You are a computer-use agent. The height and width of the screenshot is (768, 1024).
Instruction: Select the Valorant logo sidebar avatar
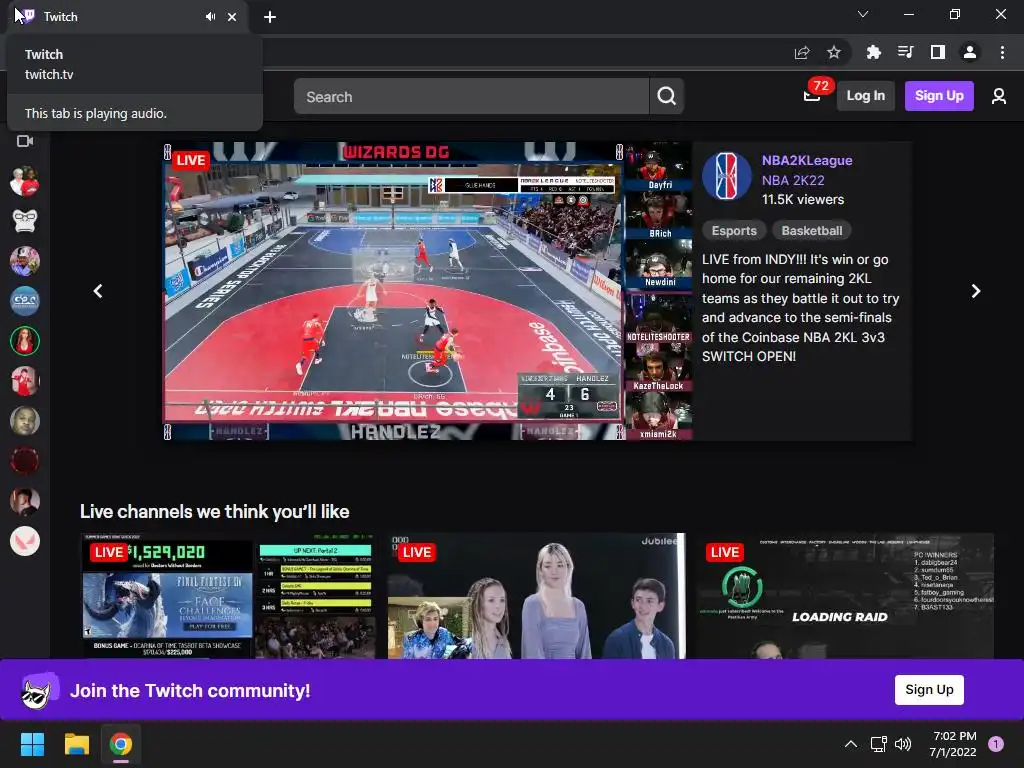(25, 541)
